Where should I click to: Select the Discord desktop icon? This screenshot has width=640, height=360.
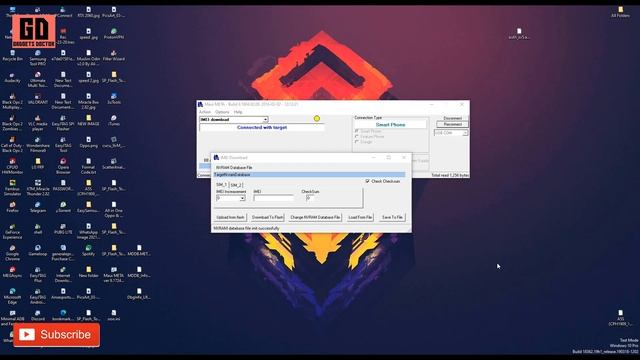(38, 316)
